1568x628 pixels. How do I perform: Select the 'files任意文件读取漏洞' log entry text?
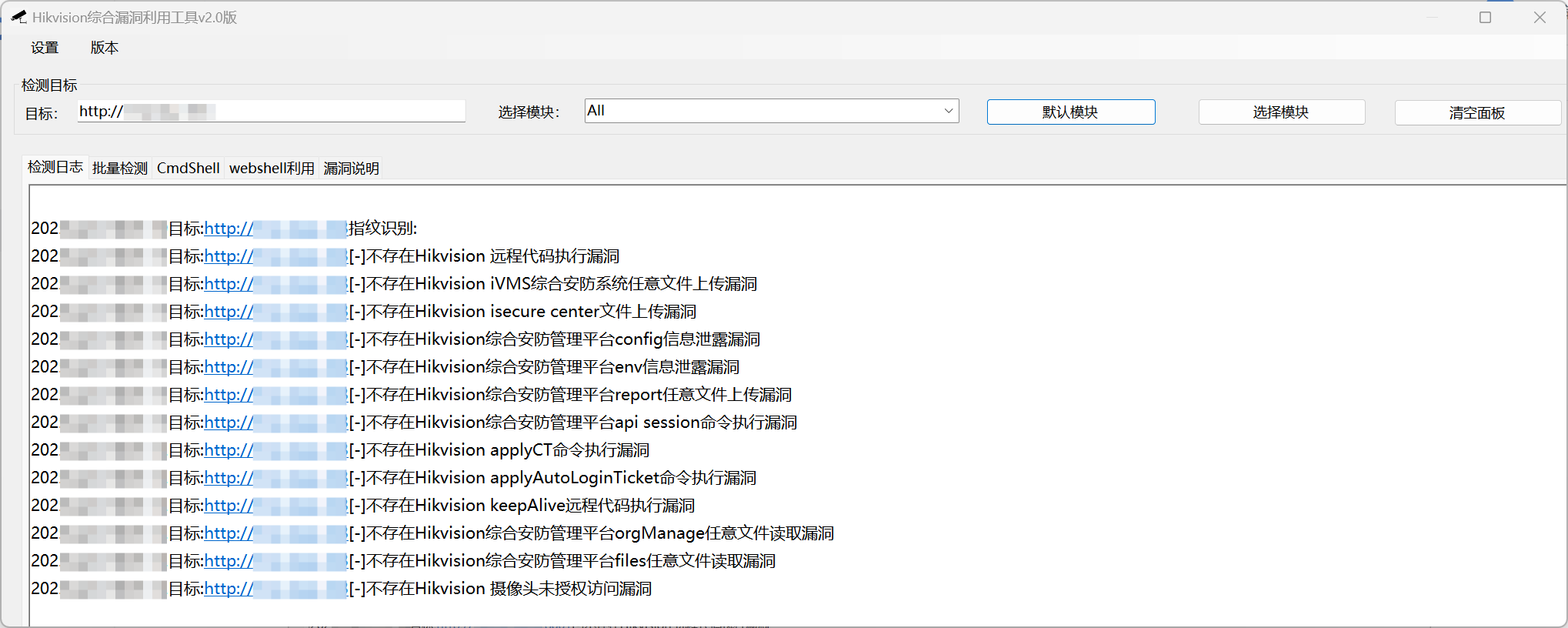(x=696, y=561)
